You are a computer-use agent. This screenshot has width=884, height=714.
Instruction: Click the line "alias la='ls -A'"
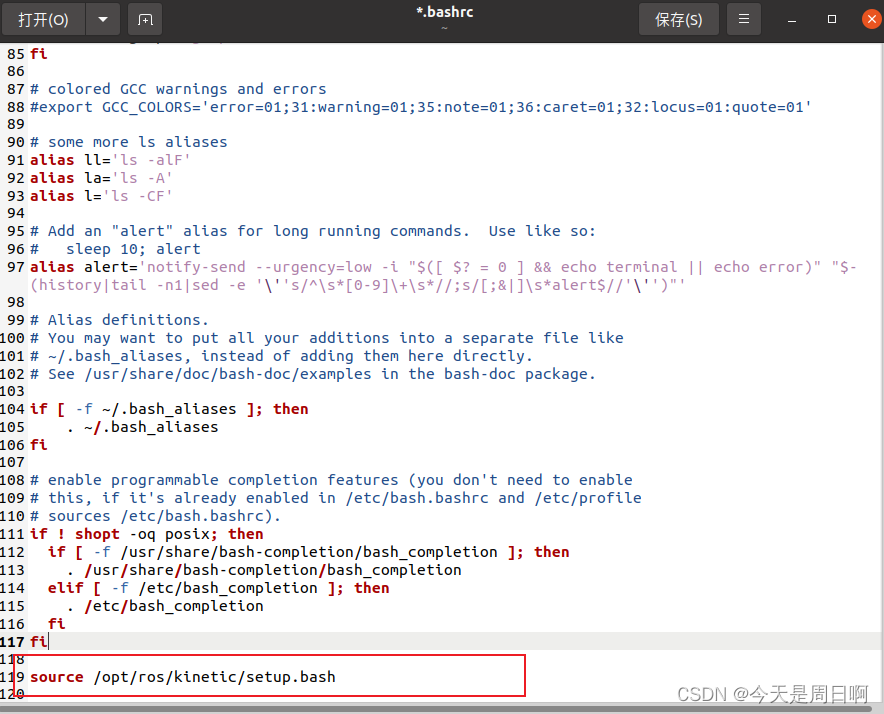(101, 178)
